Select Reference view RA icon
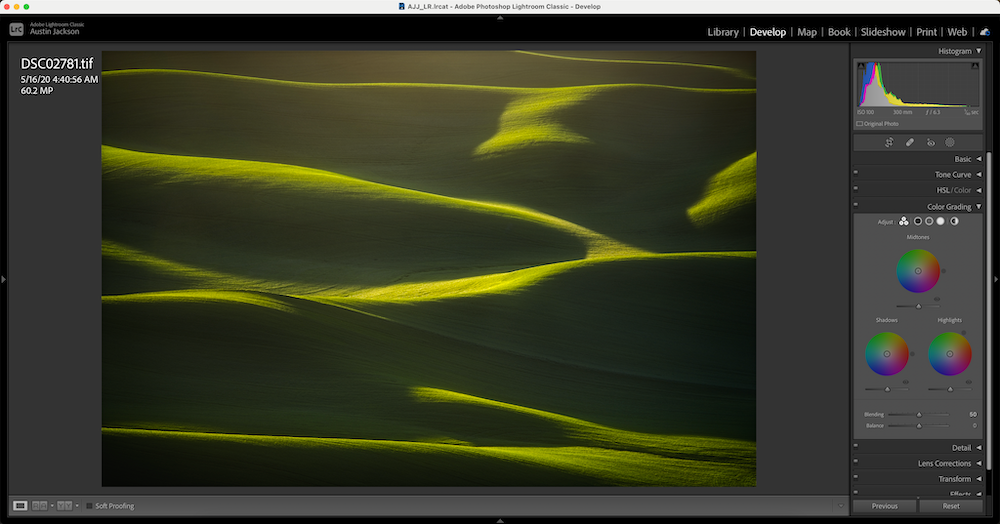This screenshot has height=524, width=1000. coord(40,506)
